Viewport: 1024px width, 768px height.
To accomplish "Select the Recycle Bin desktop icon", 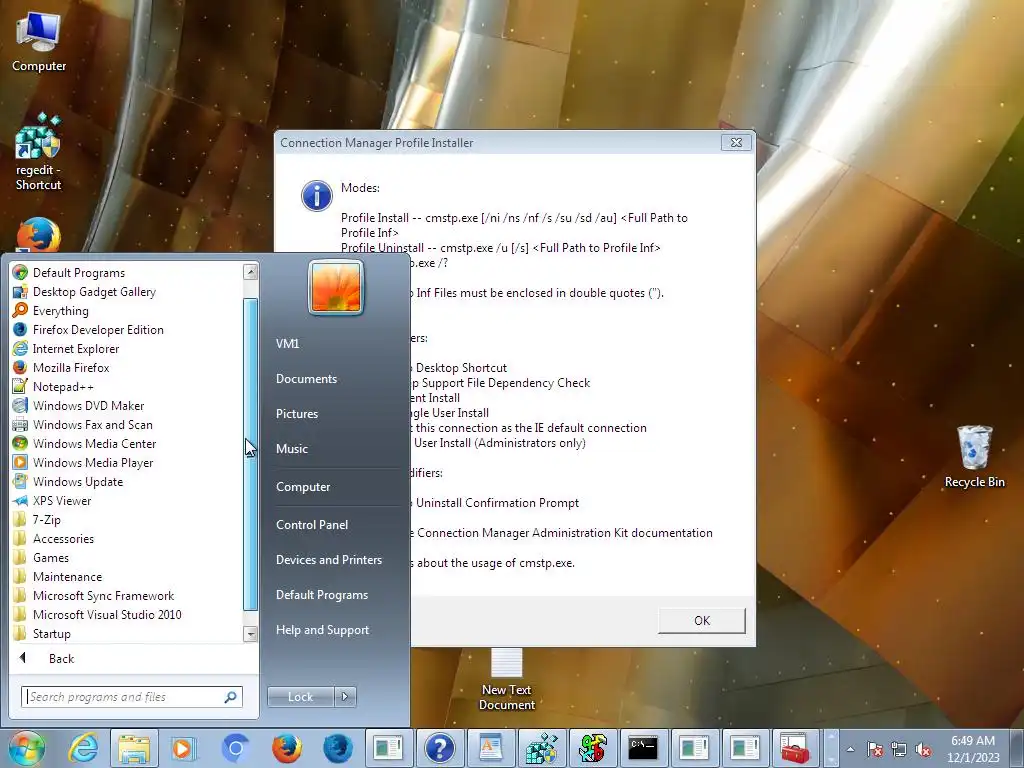I will pyautogui.click(x=974, y=456).
